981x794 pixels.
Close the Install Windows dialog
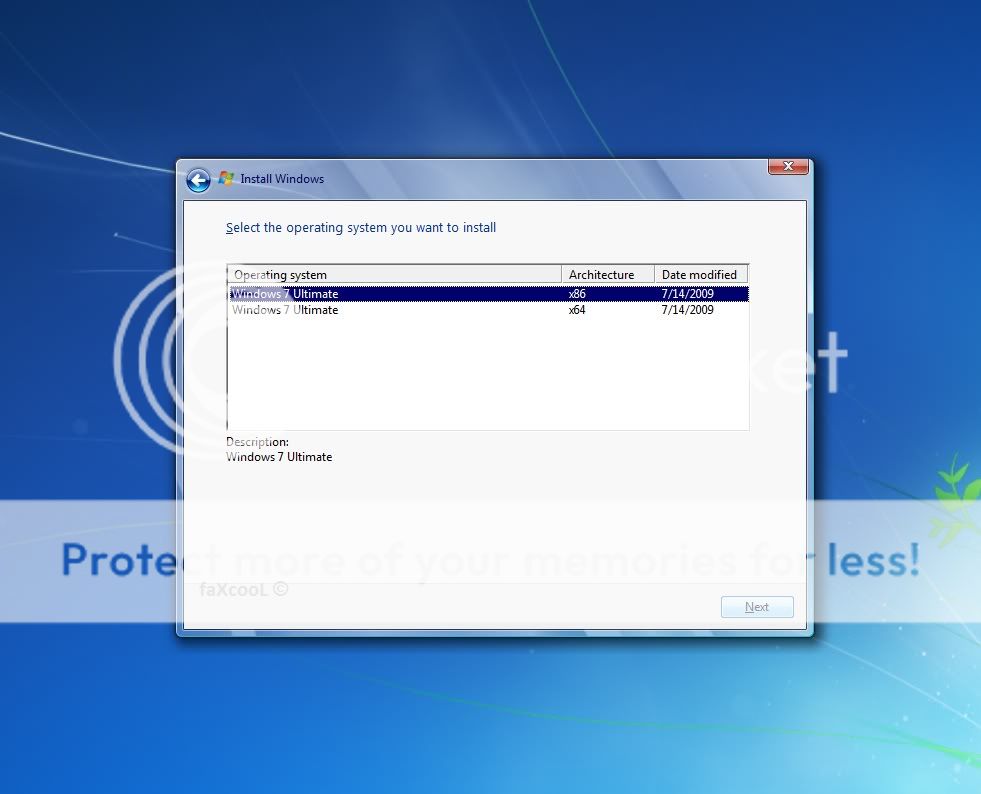(788, 166)
